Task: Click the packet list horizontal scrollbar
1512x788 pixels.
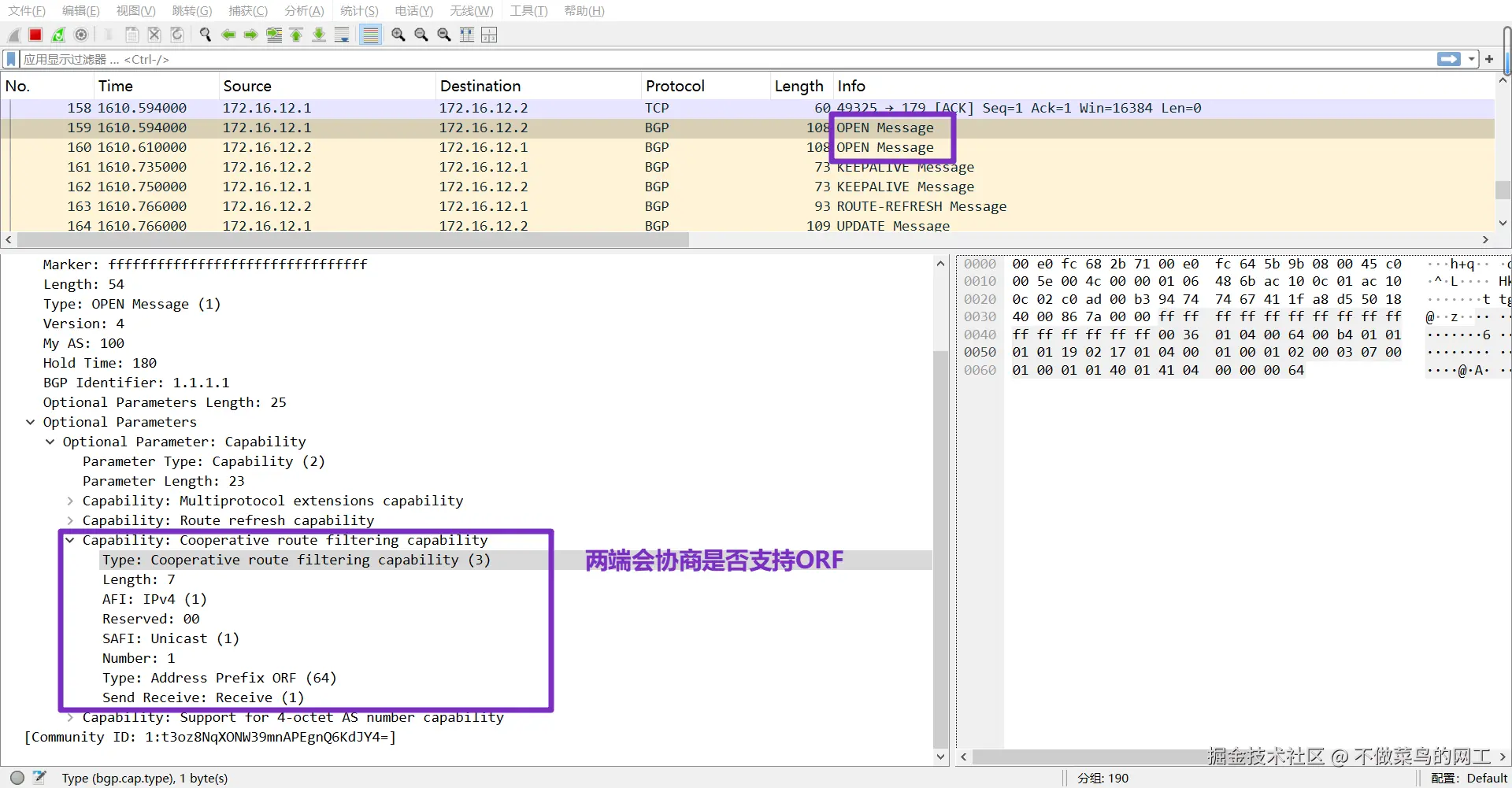Action: coord(353,239)
